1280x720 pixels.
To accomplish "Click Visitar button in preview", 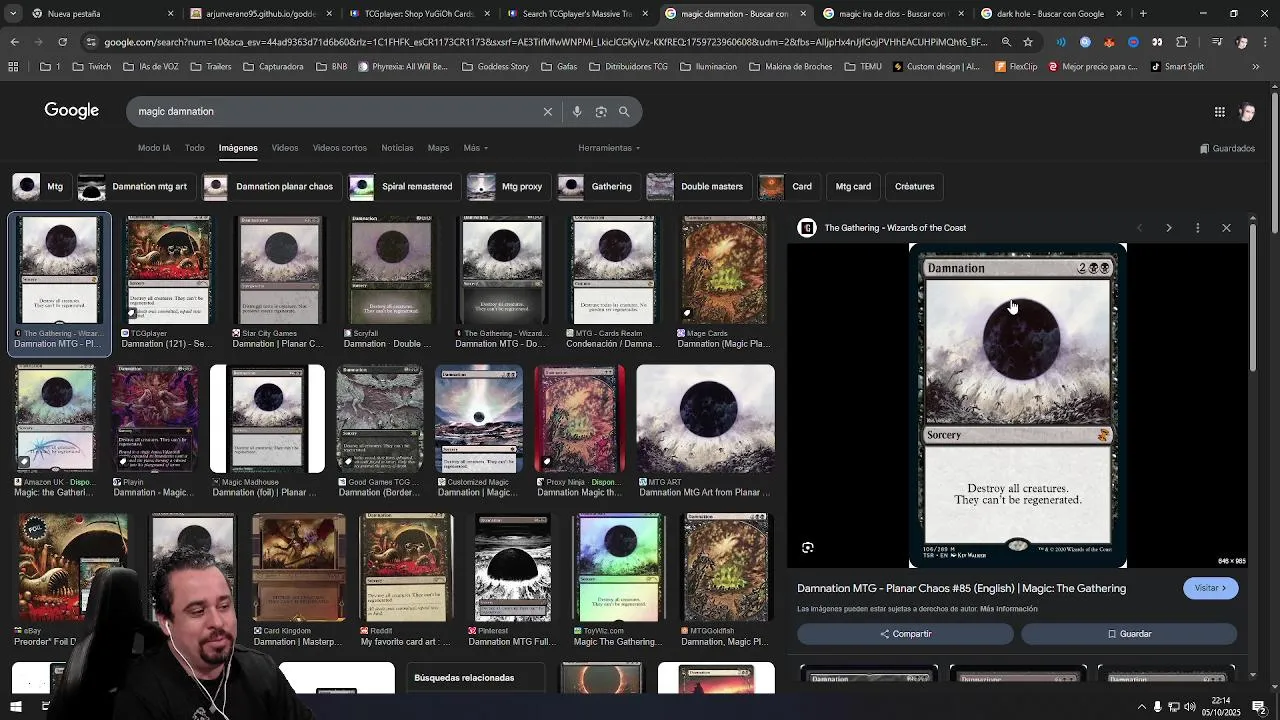I will (1210, 588).
